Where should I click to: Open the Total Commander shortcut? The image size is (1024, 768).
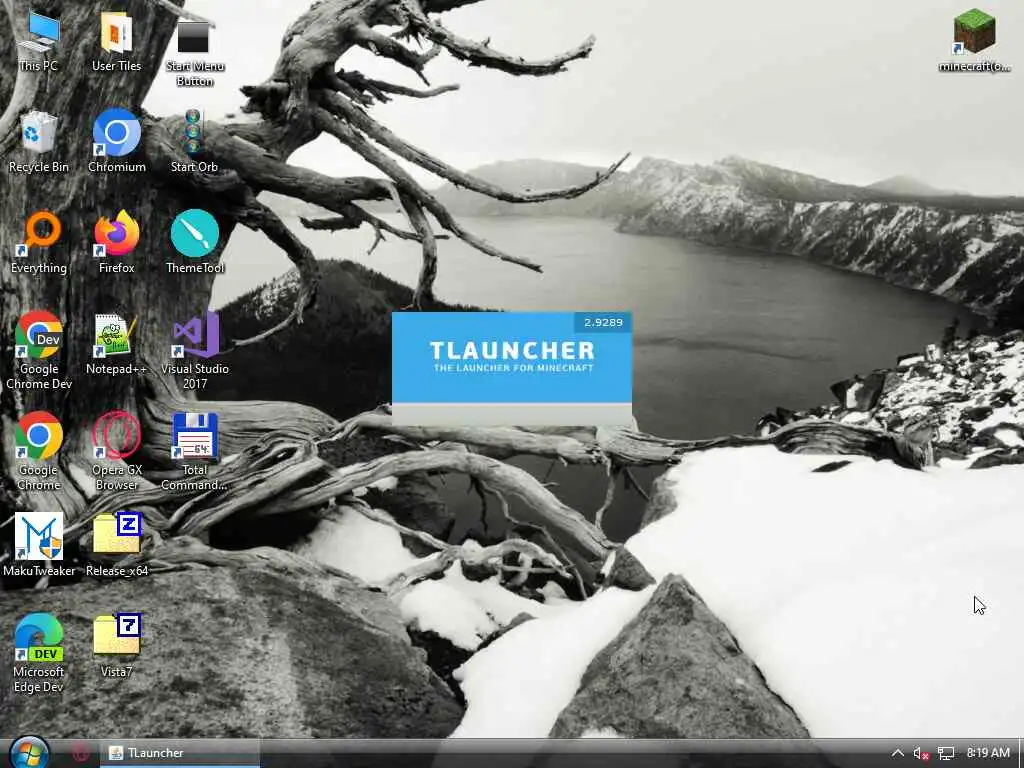pos(195,452)
